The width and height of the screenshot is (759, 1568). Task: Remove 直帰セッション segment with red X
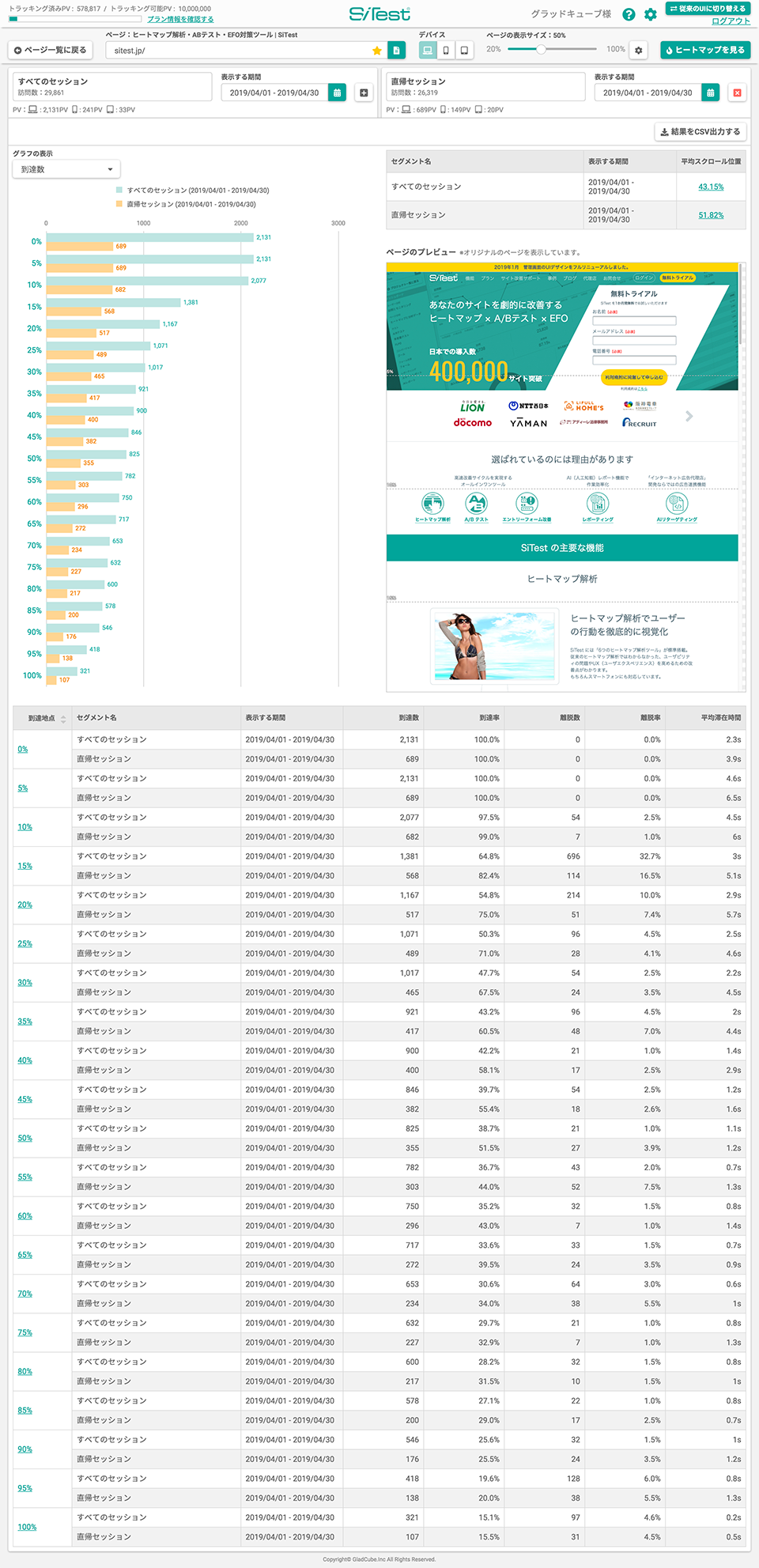tap(737, 93)
